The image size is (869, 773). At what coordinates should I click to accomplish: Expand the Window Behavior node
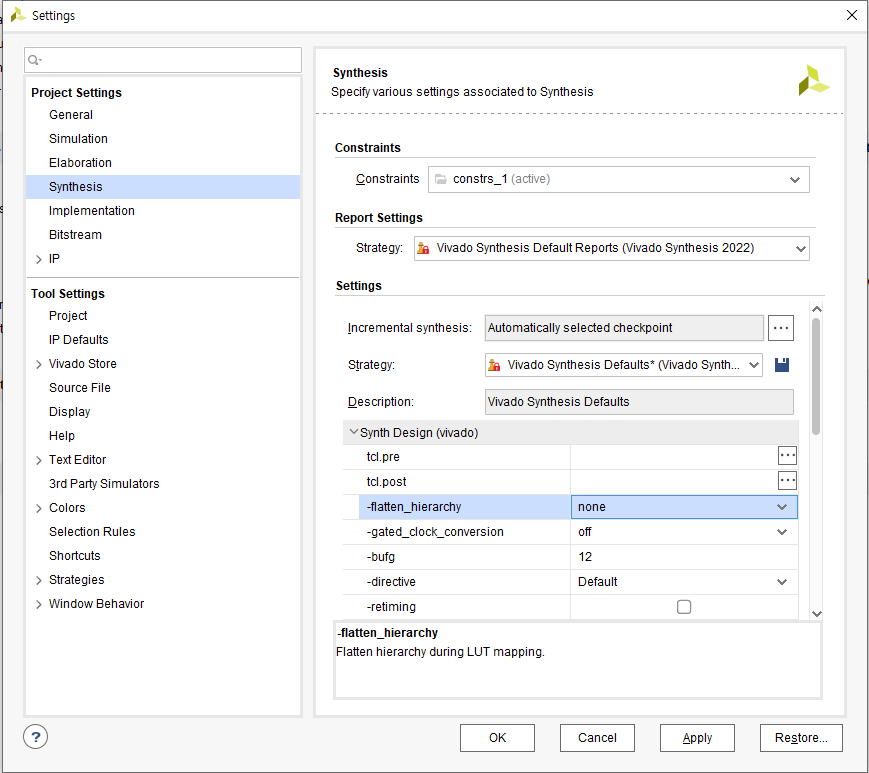pyautogui.click(x=39, y=604)
